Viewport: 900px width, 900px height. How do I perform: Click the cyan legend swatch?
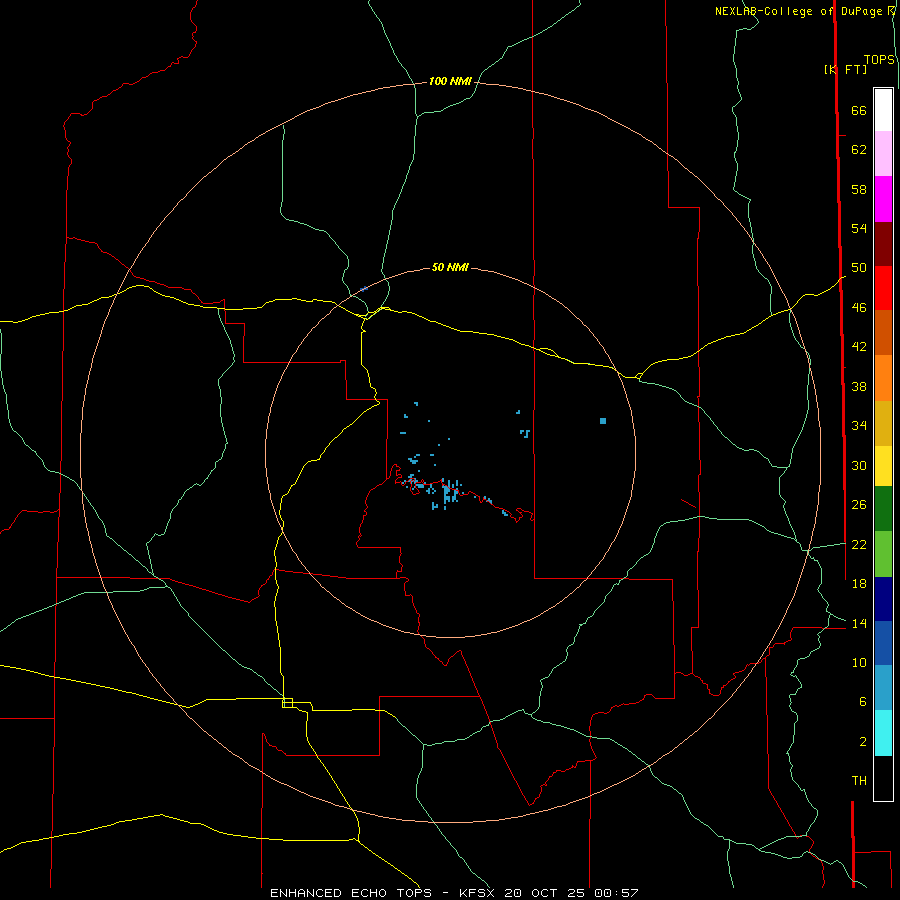point(883,733)
